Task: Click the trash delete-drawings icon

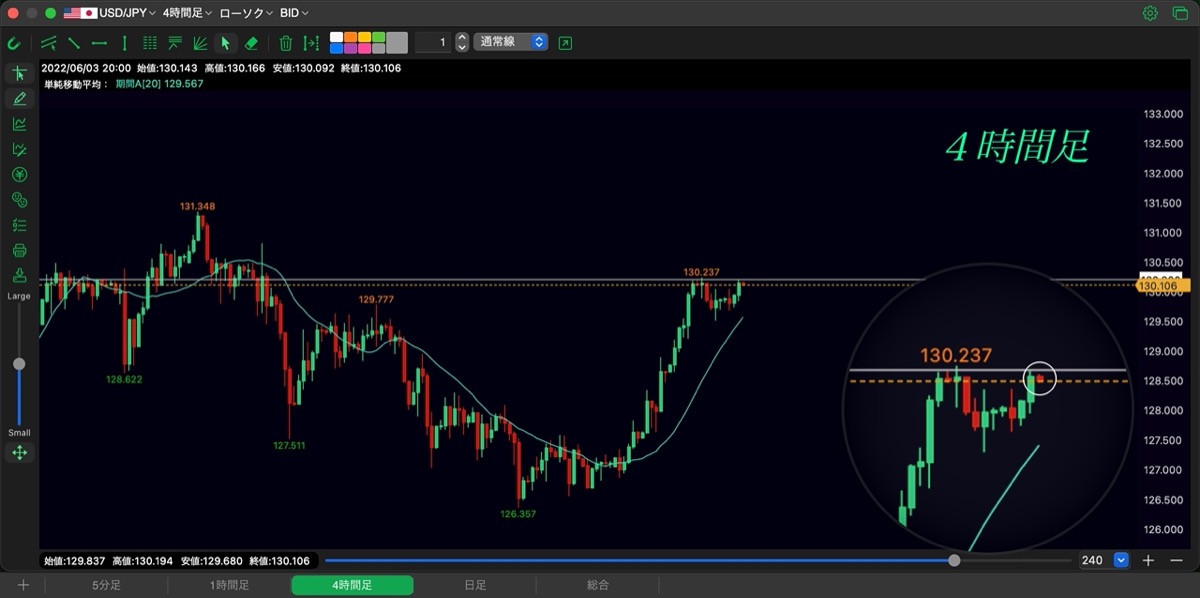Action: [286, 43]
